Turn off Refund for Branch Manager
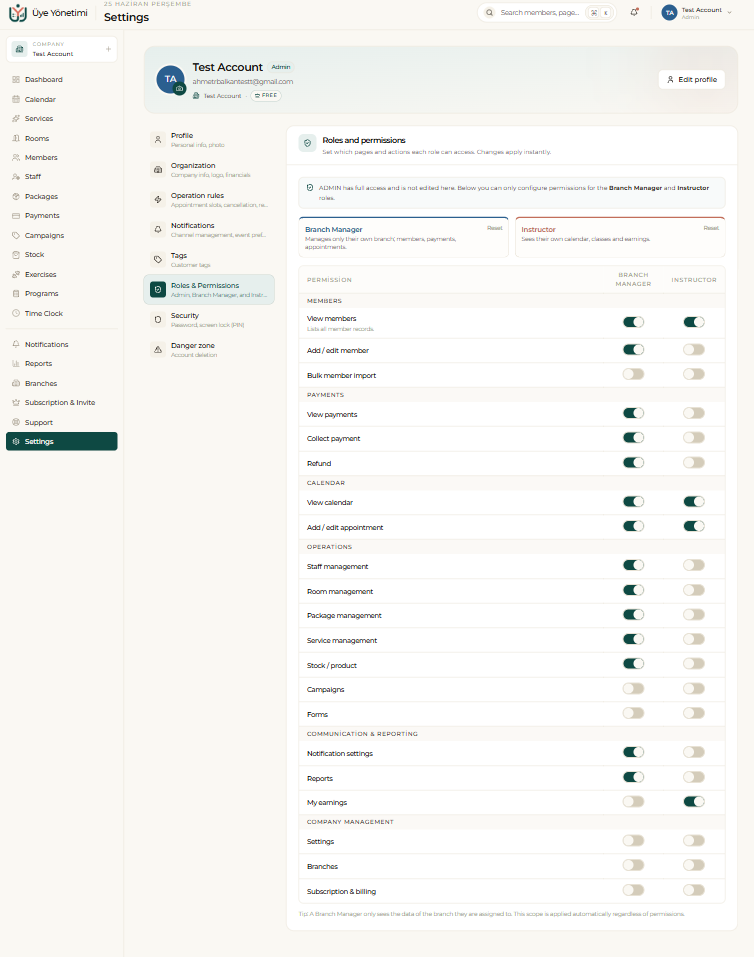This screenshot has height=957, width=754. coord(633,463)
